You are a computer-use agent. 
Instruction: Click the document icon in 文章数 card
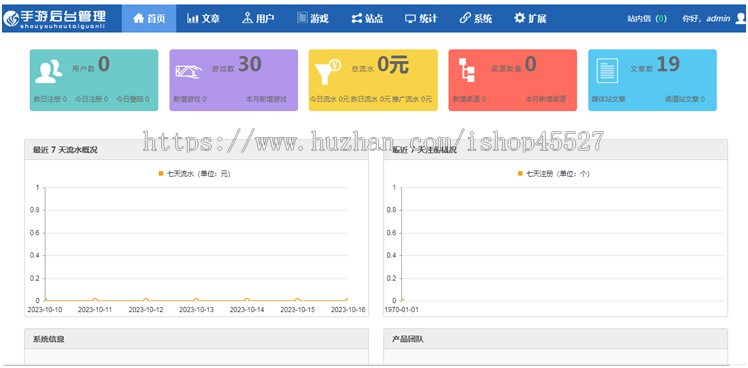click(607, 71)
